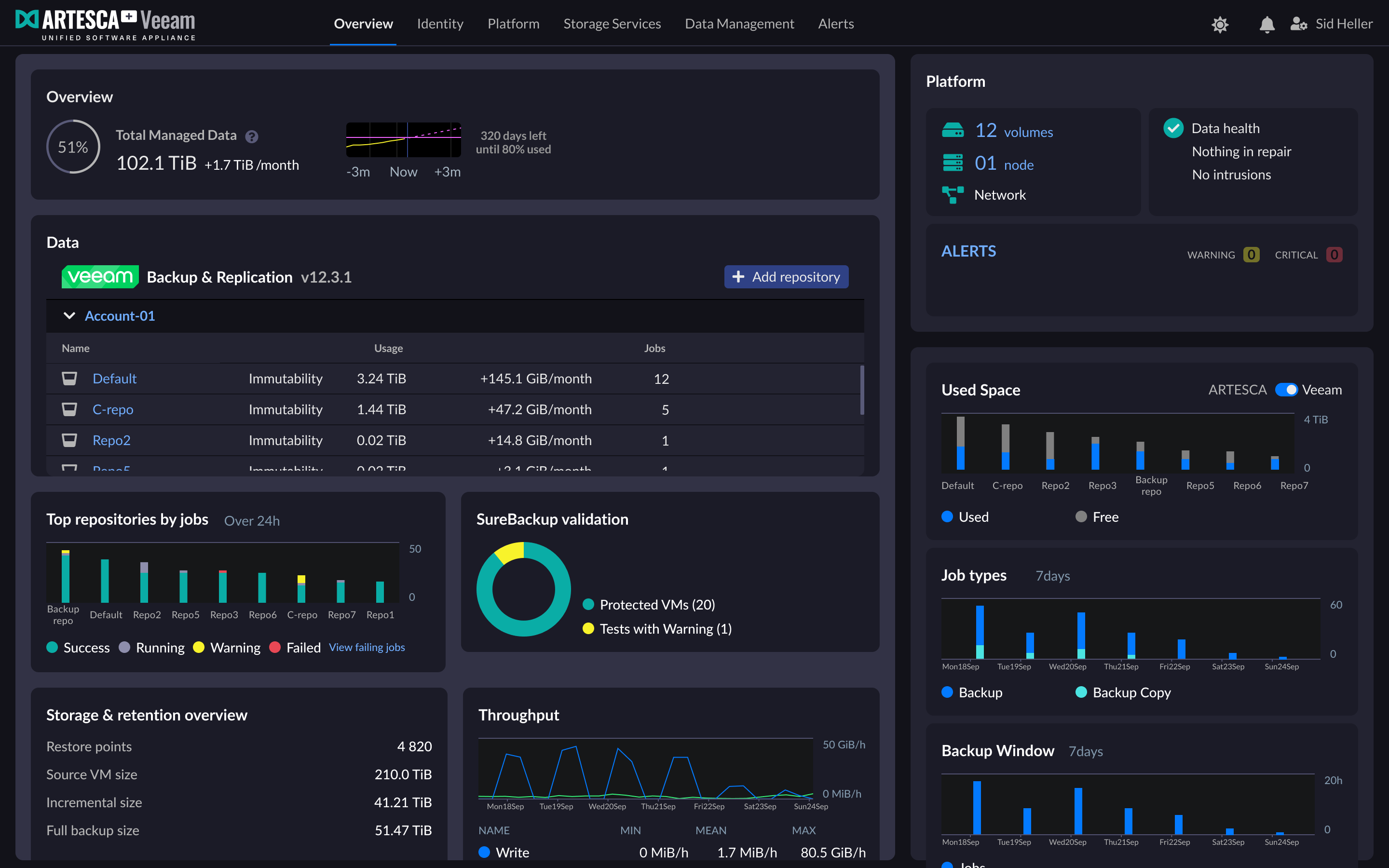This screenshot has height=868, width=1389.
Task: Click the Used legend swatch
Action: (x=947, y=516)
